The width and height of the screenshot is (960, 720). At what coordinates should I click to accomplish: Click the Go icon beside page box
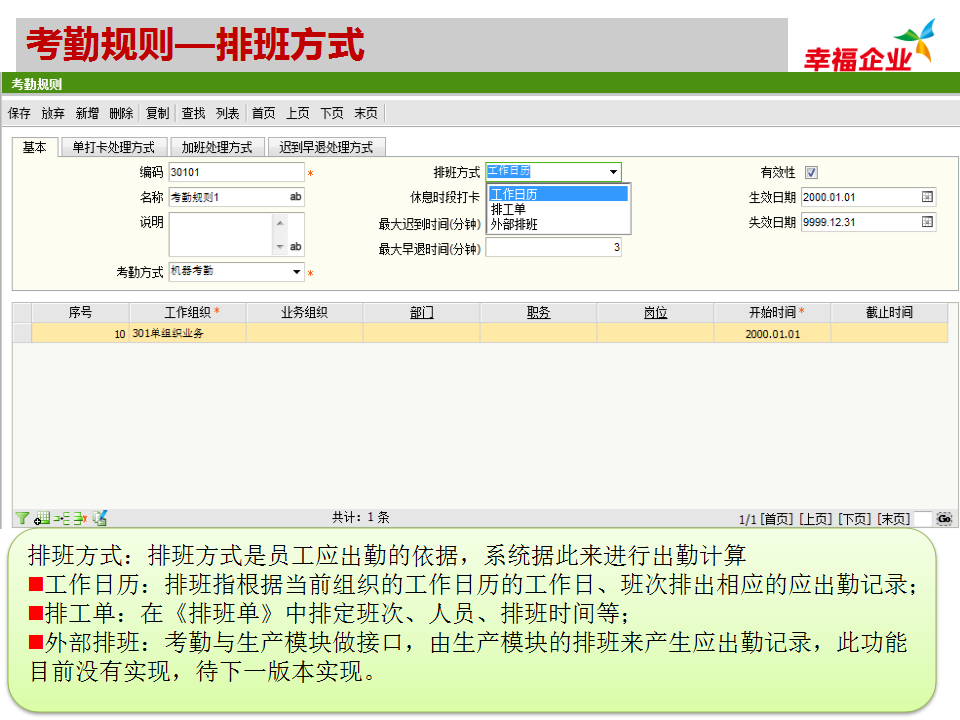click(x=943, y=518)
